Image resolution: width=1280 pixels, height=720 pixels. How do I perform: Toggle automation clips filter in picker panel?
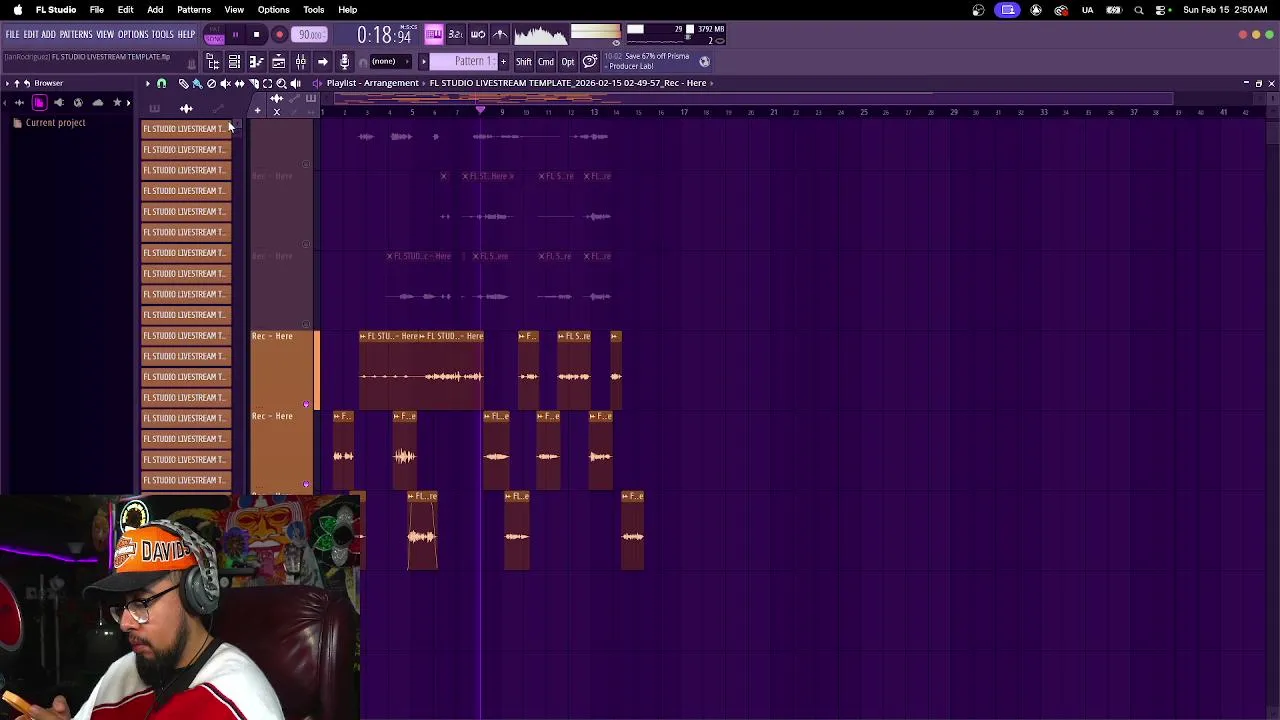pyautogui.click(x=218, y=108)
